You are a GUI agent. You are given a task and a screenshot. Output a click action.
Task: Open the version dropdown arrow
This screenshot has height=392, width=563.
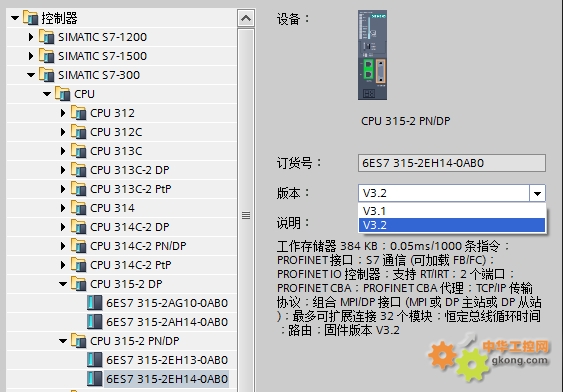pos(537,193)
